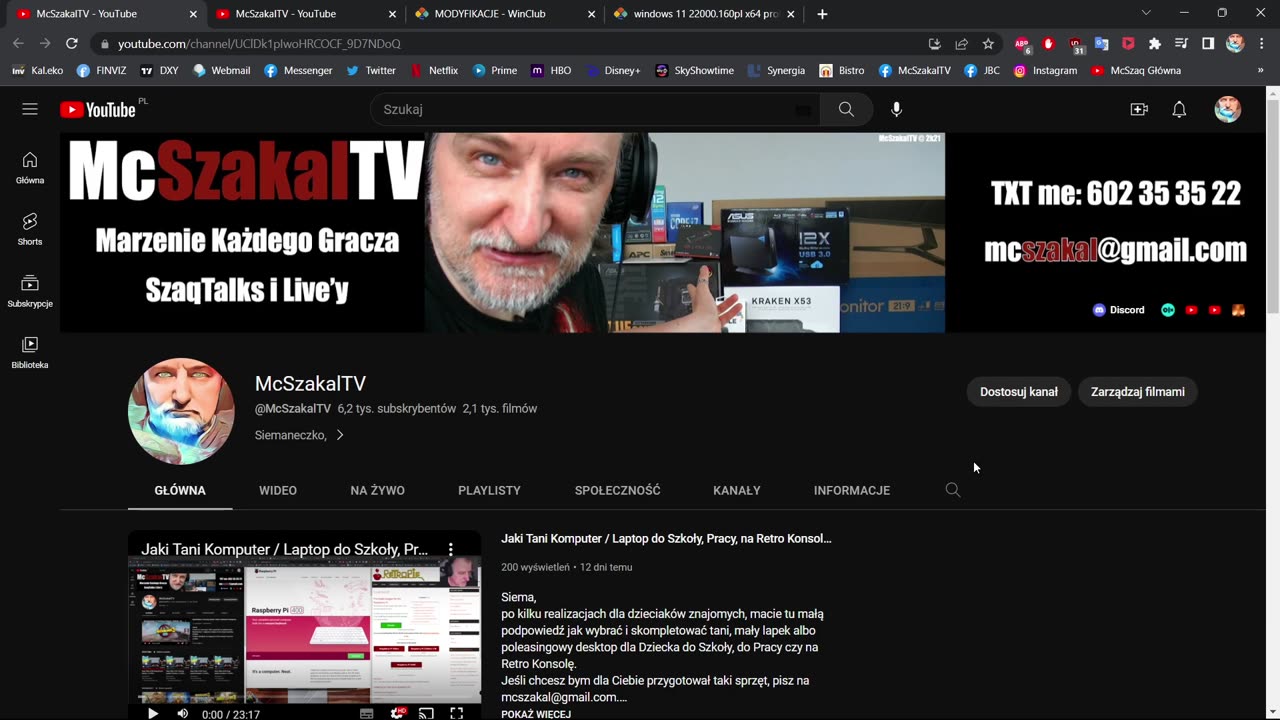Expand description with POKAŻ WIĘCEJ

pos(536,714)
